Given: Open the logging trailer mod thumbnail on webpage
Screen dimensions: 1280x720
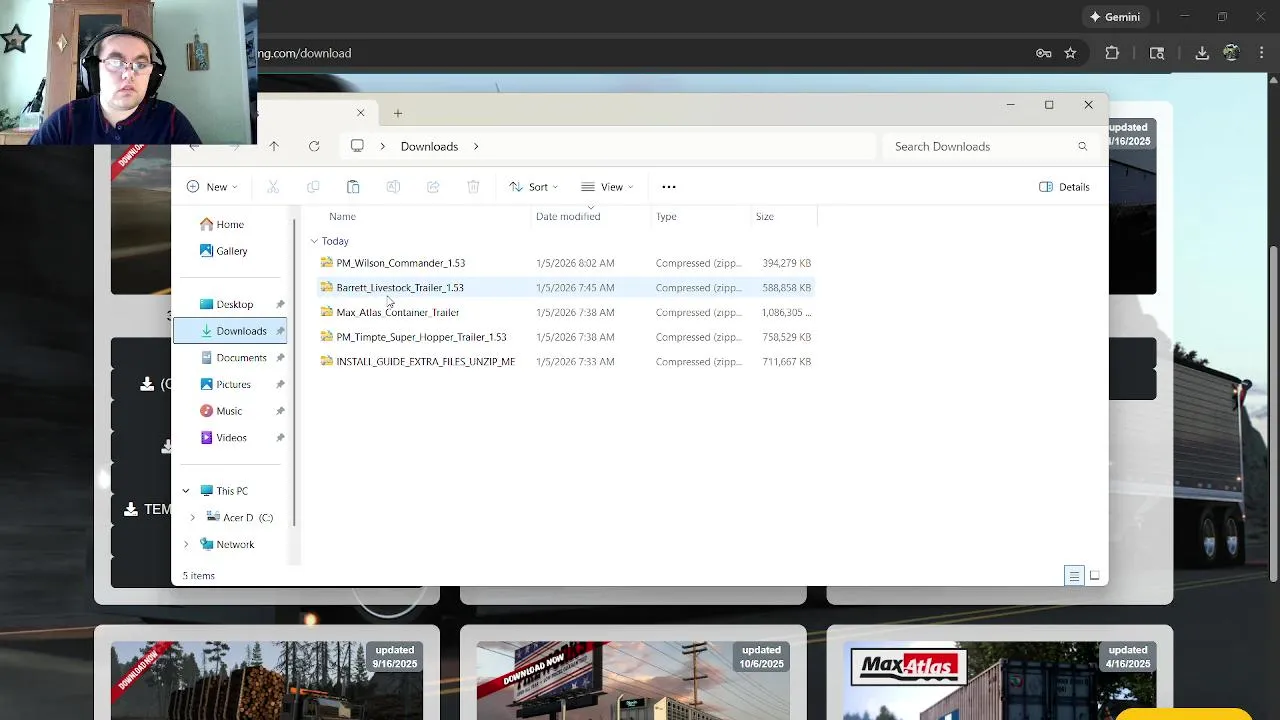Looking at the screenshot, I should click(267, 680).
